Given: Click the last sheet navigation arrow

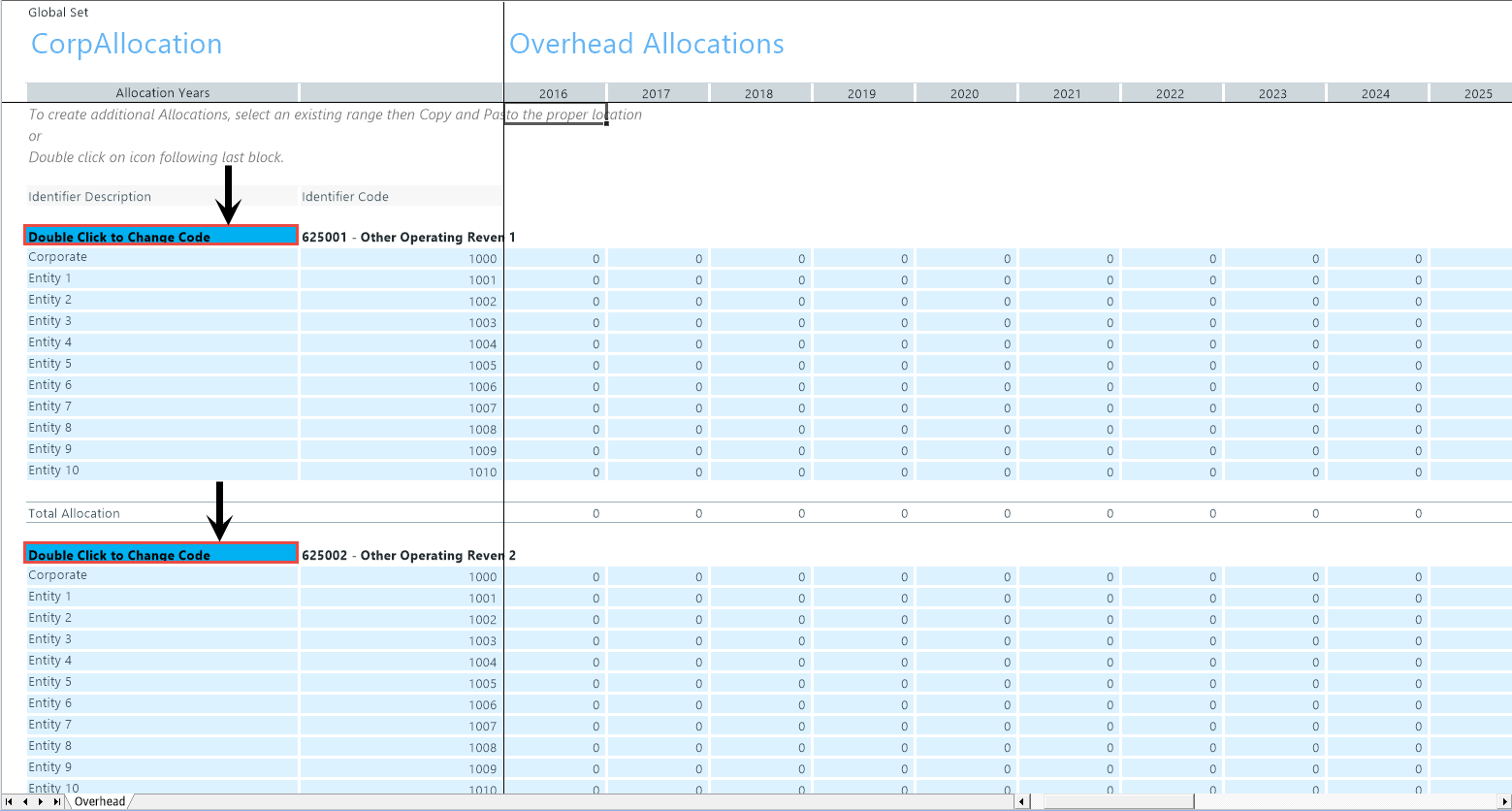Looking at the screenshot, I should (57, 802).
